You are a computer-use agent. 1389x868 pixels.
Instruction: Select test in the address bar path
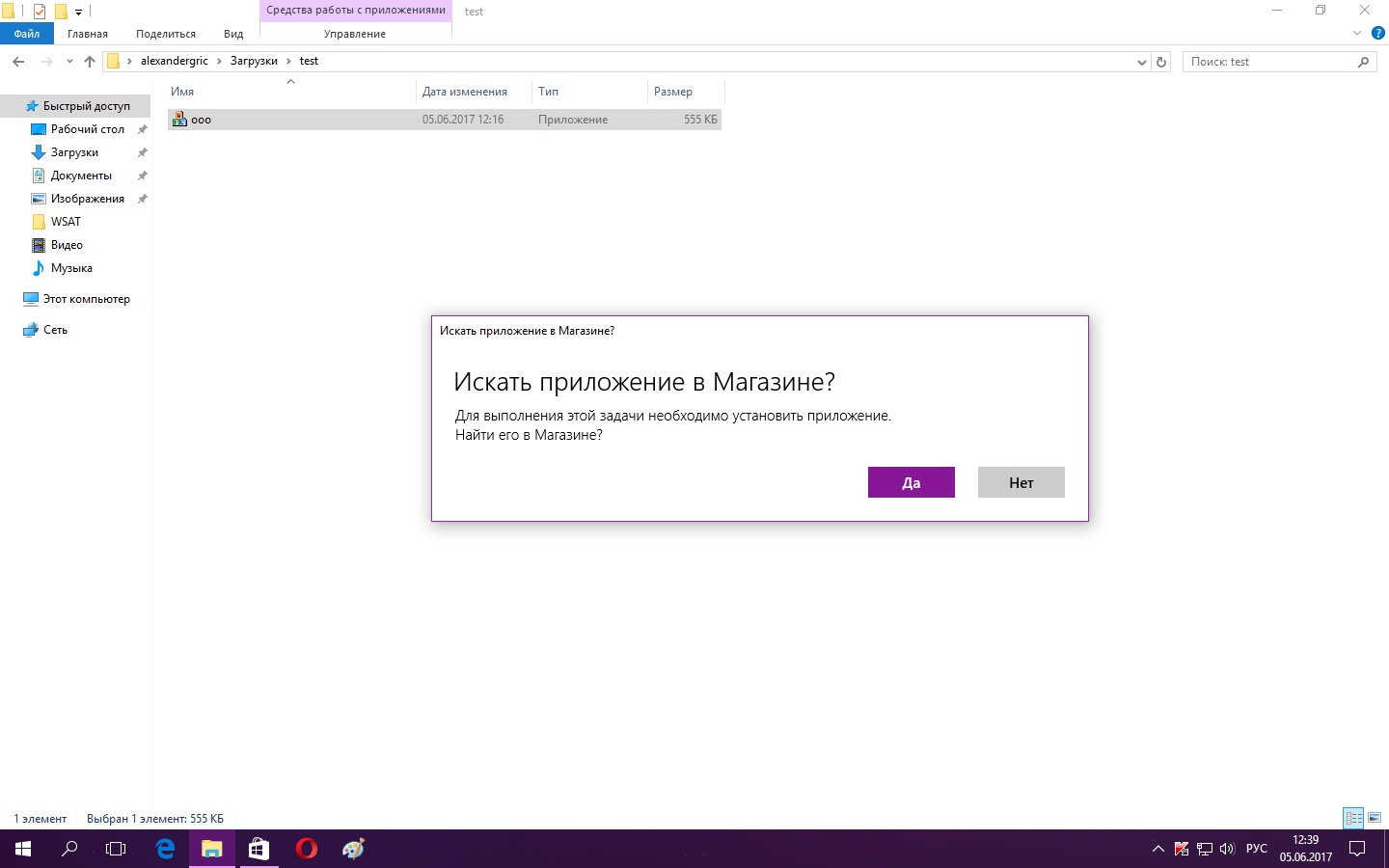[x=309, y=61]
